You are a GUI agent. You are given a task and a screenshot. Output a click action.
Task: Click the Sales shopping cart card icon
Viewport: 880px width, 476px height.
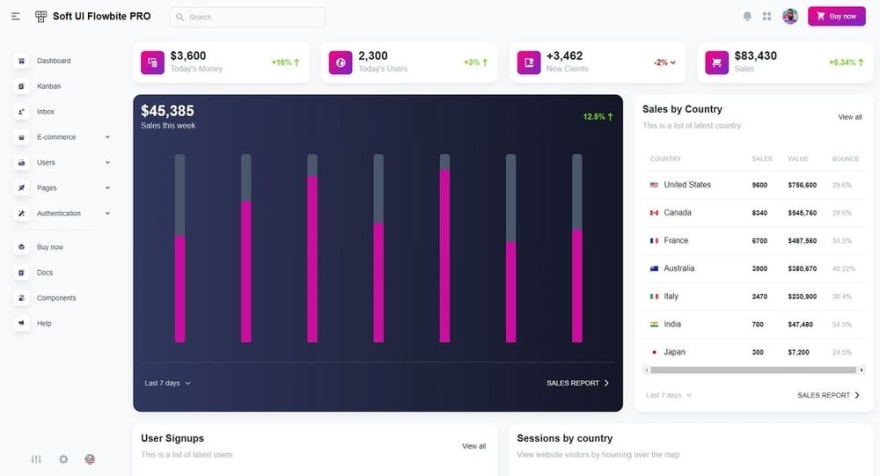click(717, 62)
